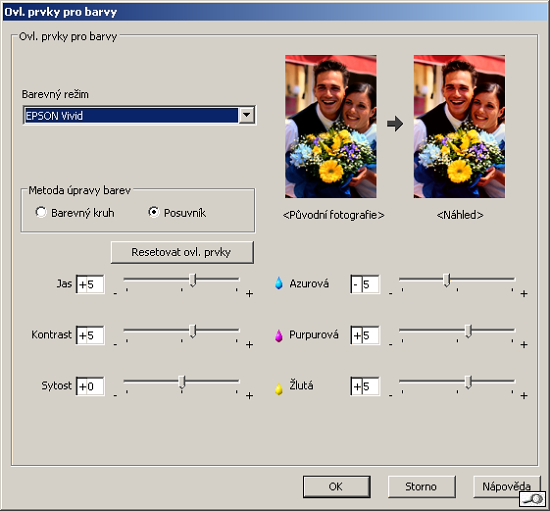Click the magenta Purpurová ink drop icon

coord(279,335)
